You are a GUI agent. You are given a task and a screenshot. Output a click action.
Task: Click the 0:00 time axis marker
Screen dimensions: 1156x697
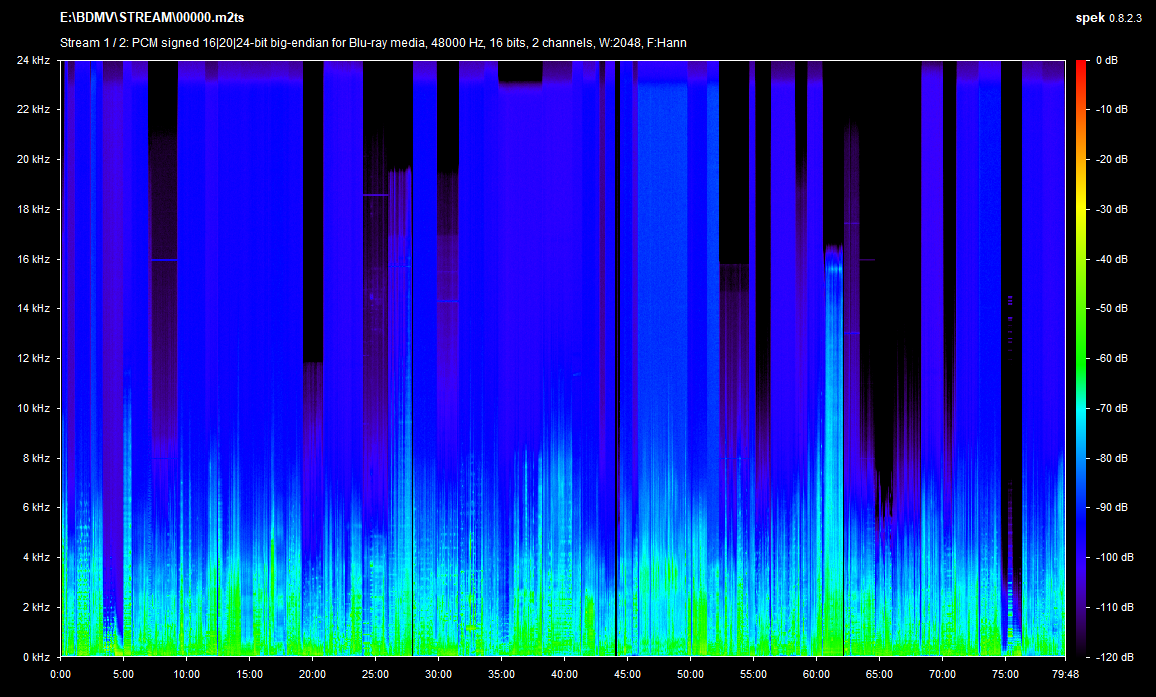[61, 673]
